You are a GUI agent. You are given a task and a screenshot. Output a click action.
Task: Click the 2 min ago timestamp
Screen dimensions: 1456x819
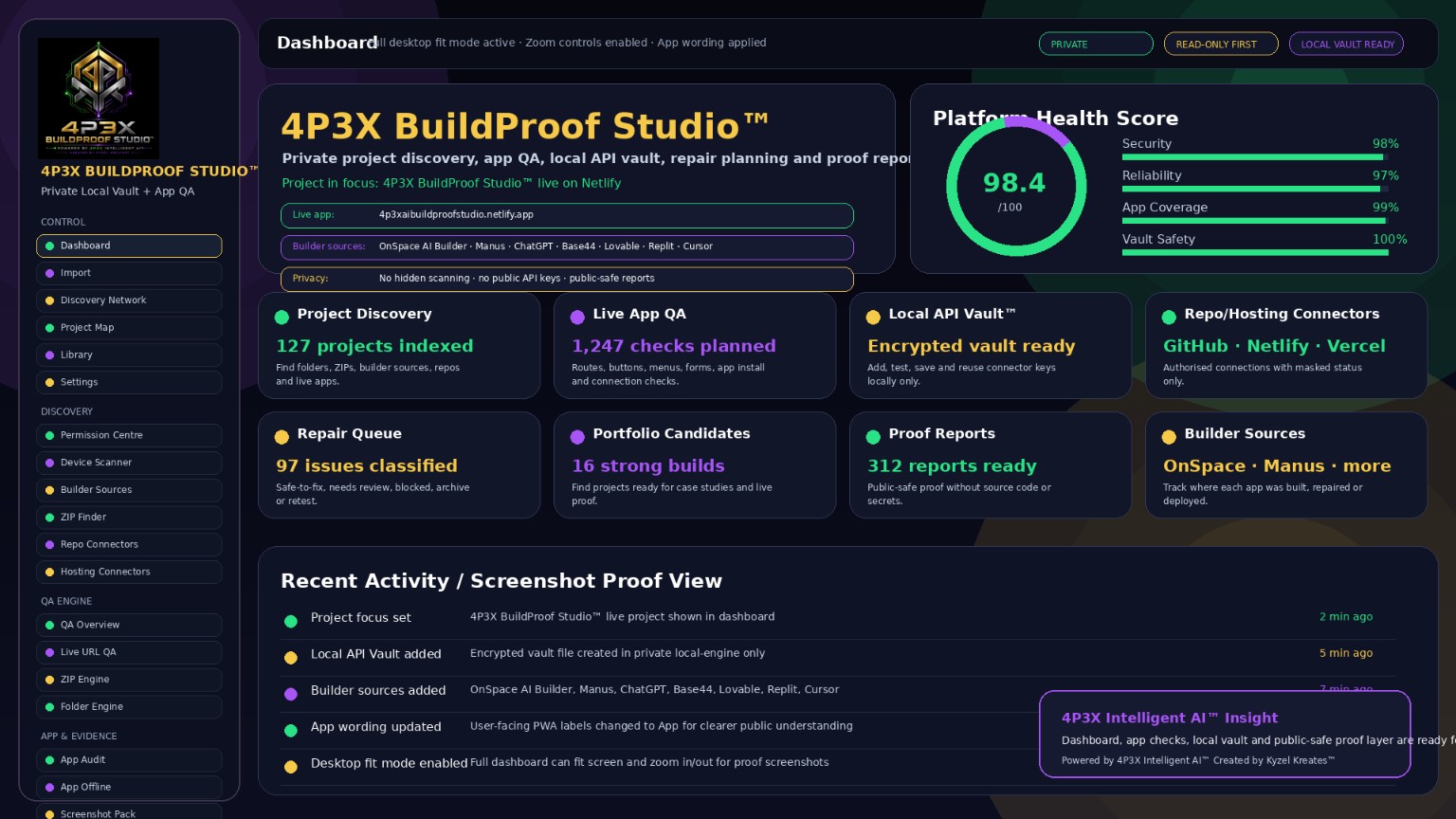pos(1346,617)
